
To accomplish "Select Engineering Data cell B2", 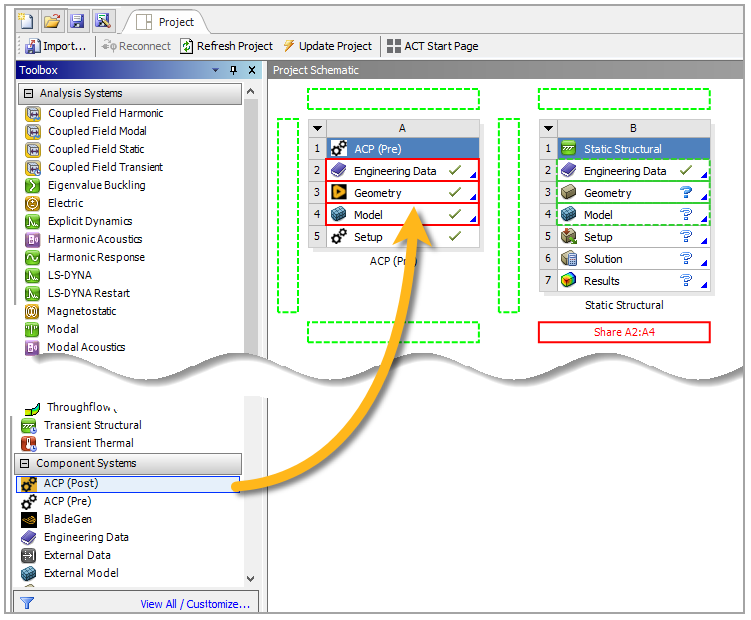I will coord(634,171).
